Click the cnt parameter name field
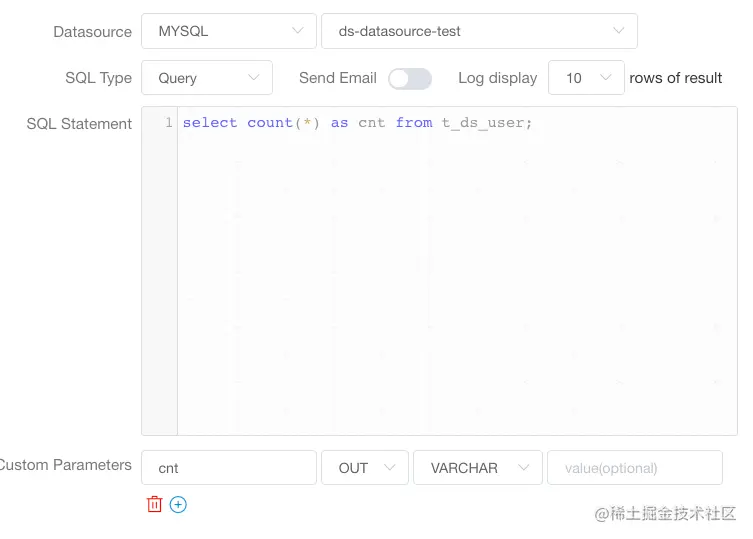 pos(229,467)
